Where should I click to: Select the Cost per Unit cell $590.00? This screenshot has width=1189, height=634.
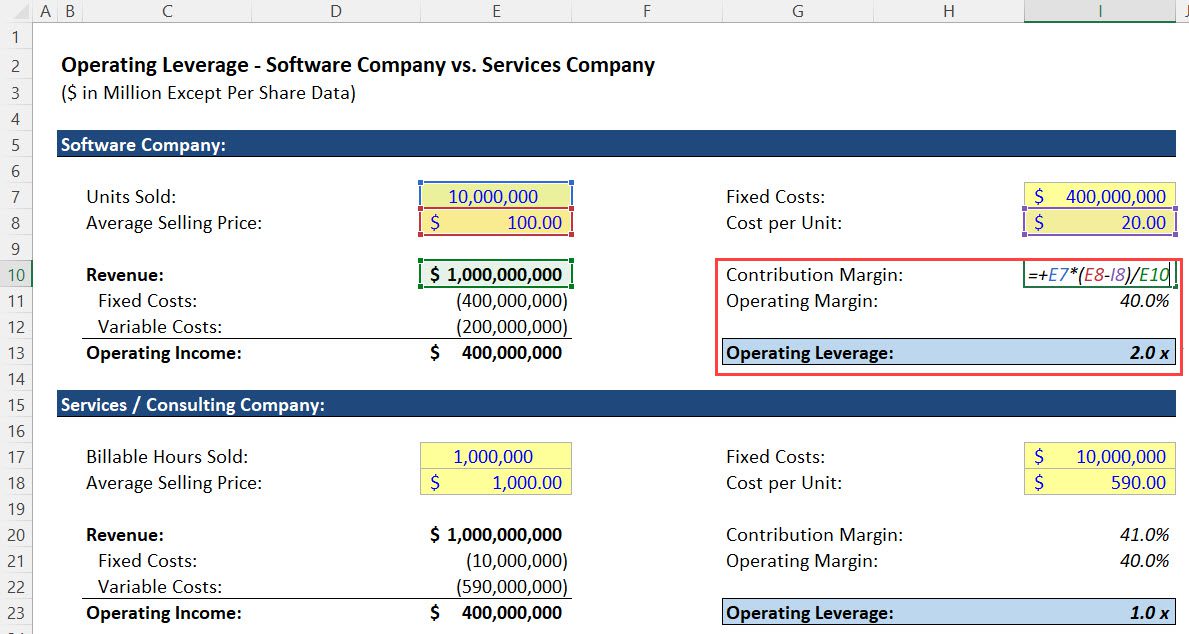pyautogui.click(x=1100, y=482)
